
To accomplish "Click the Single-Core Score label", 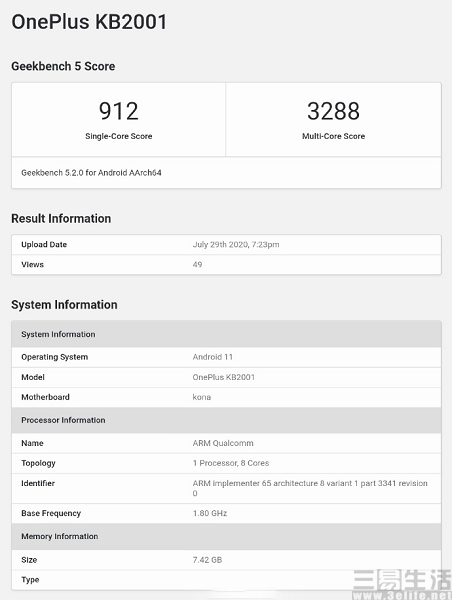I will pyautogui.click(x=119, y=136).
